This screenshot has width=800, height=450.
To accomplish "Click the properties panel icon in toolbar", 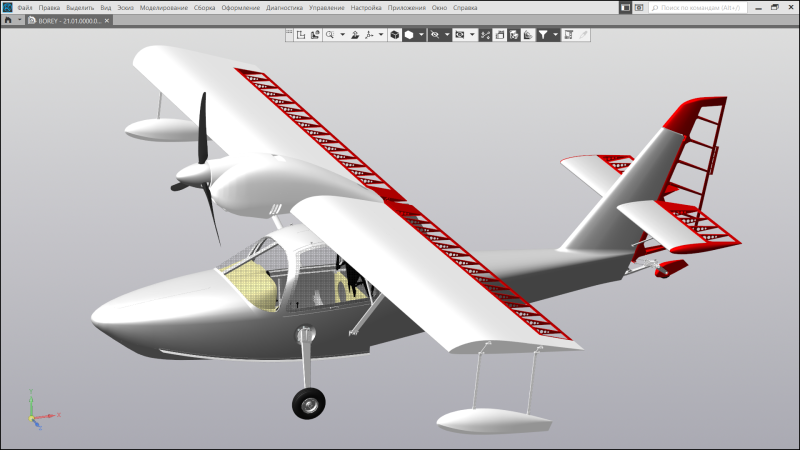I will click(x=568, y=35).
